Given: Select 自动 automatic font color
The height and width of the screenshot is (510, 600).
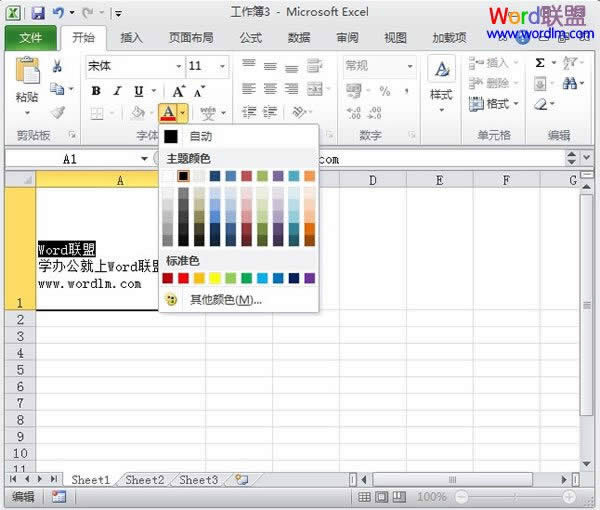Looking at the screenshot, I should (x=200, y=136).
